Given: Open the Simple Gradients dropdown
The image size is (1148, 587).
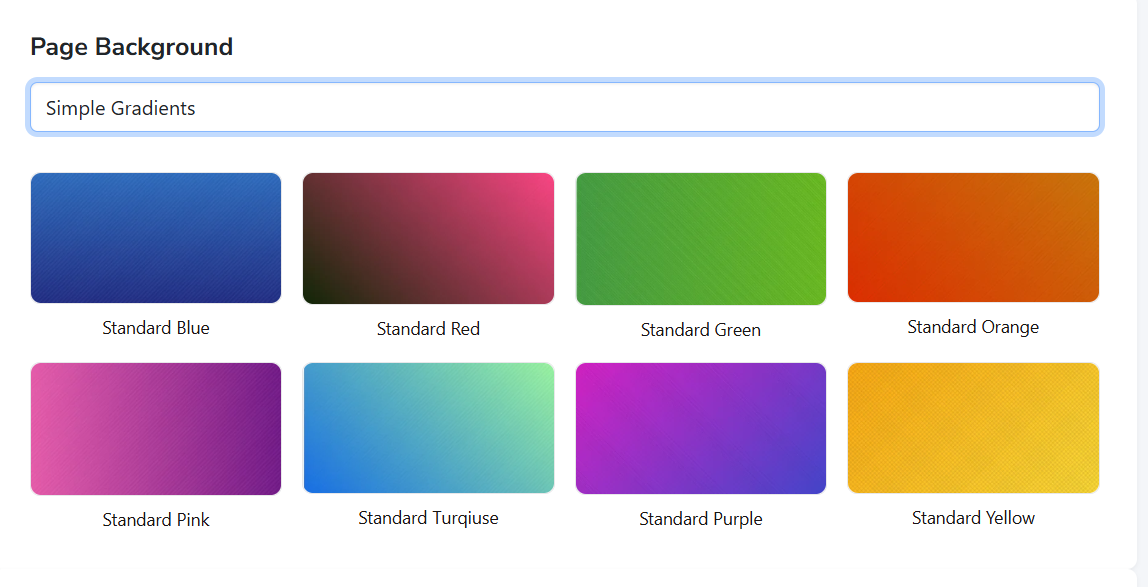Looking at the screenshot, I should (x=565, y=107).
